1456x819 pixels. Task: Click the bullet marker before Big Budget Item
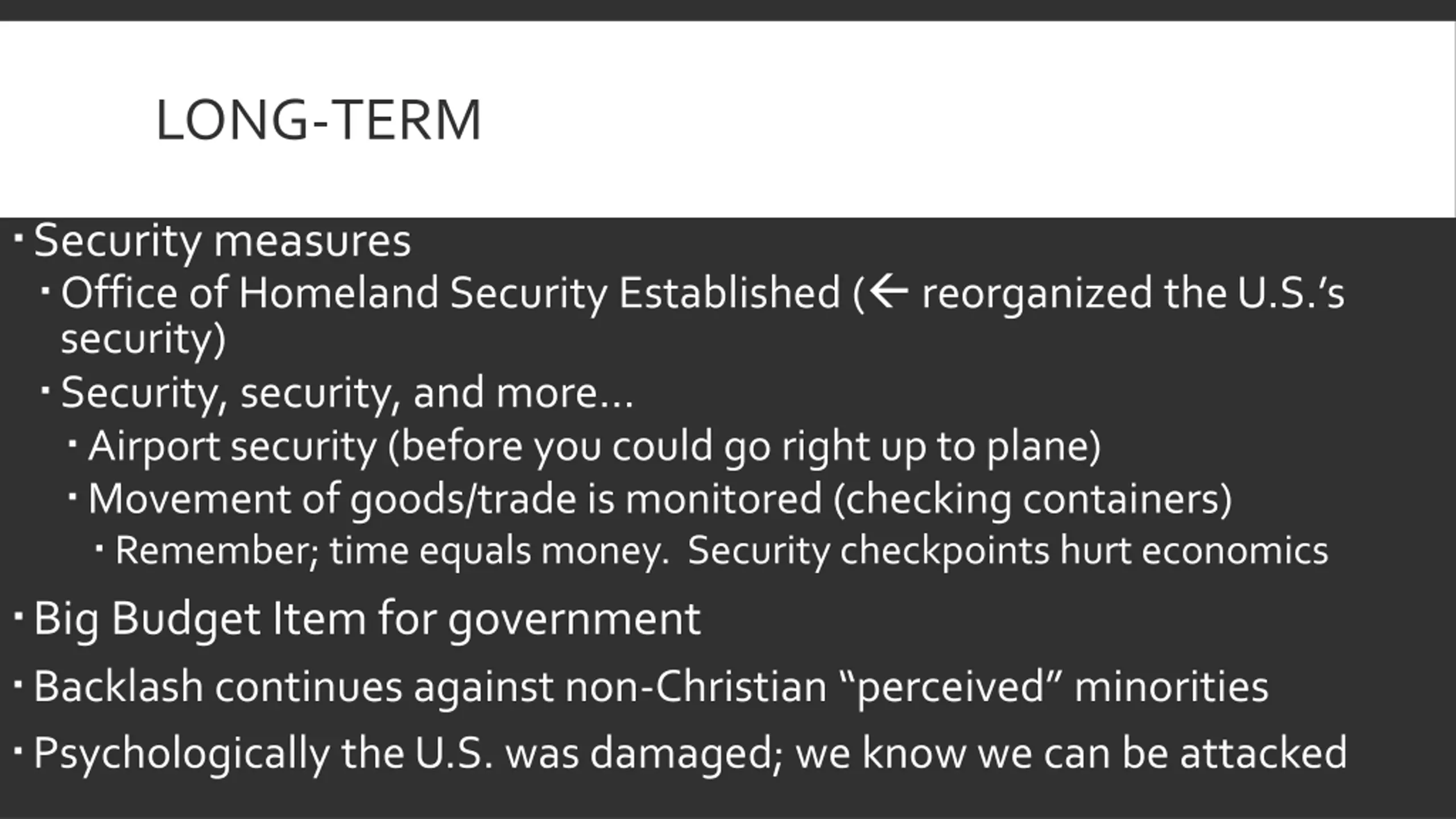(18, 615)
